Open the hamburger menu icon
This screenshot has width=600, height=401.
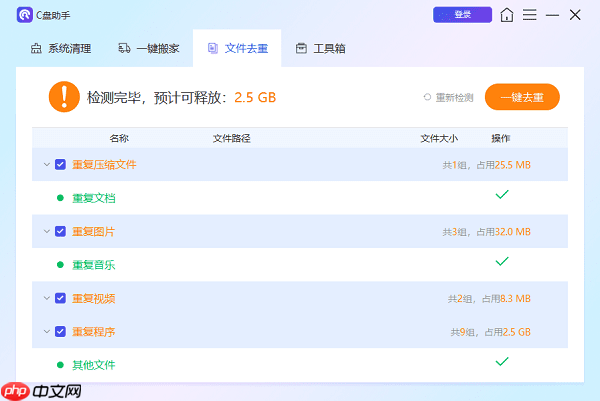[530, 15]
